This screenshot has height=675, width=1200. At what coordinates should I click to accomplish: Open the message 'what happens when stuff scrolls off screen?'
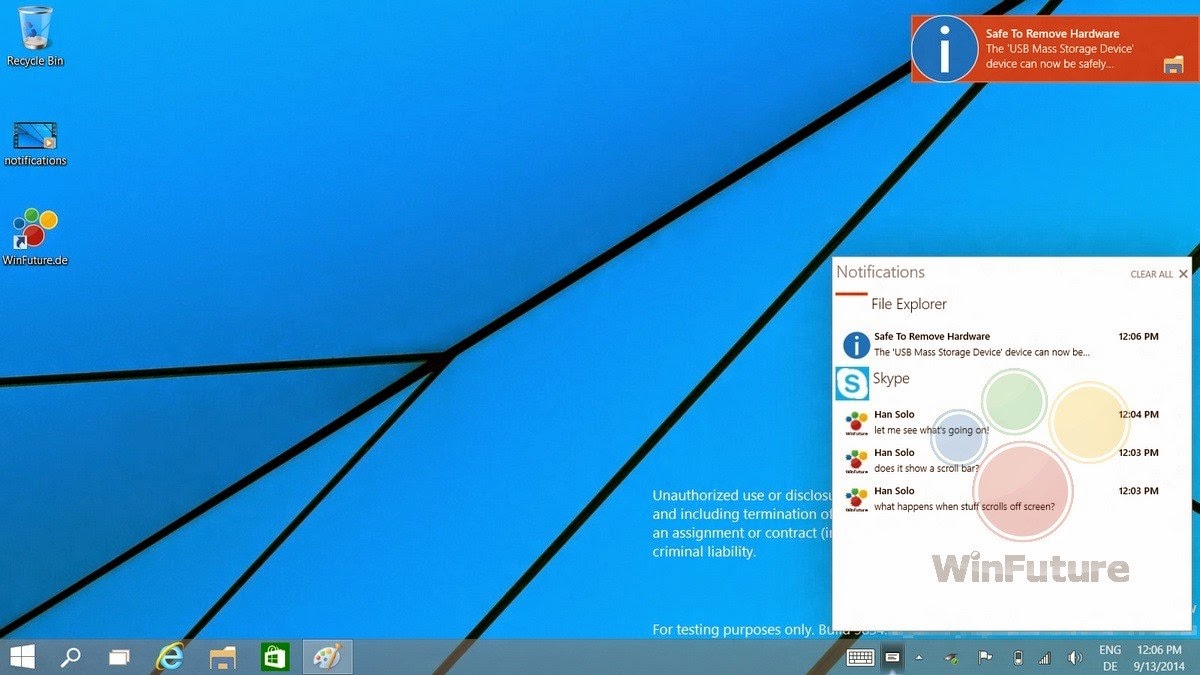pyautogui.click(x=1000, y=498)
